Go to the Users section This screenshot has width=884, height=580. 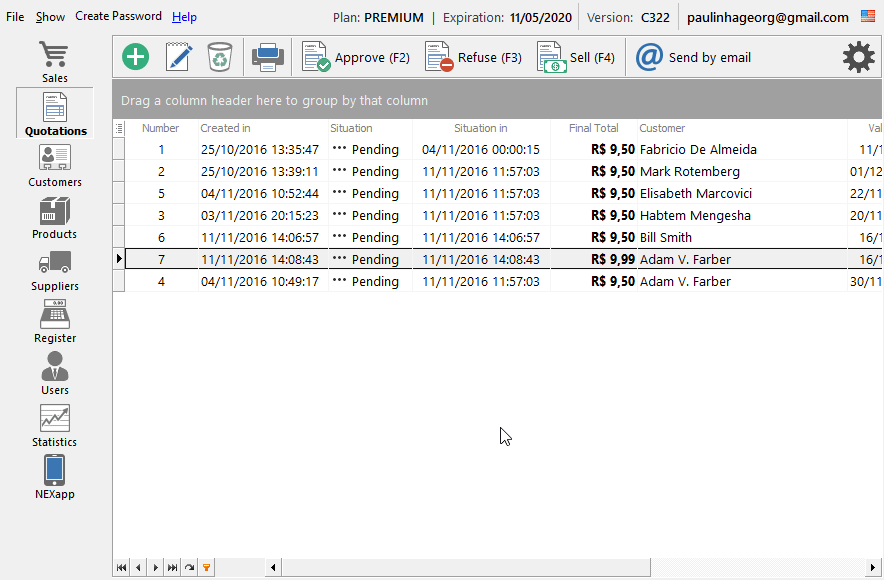tap(55, 373)
